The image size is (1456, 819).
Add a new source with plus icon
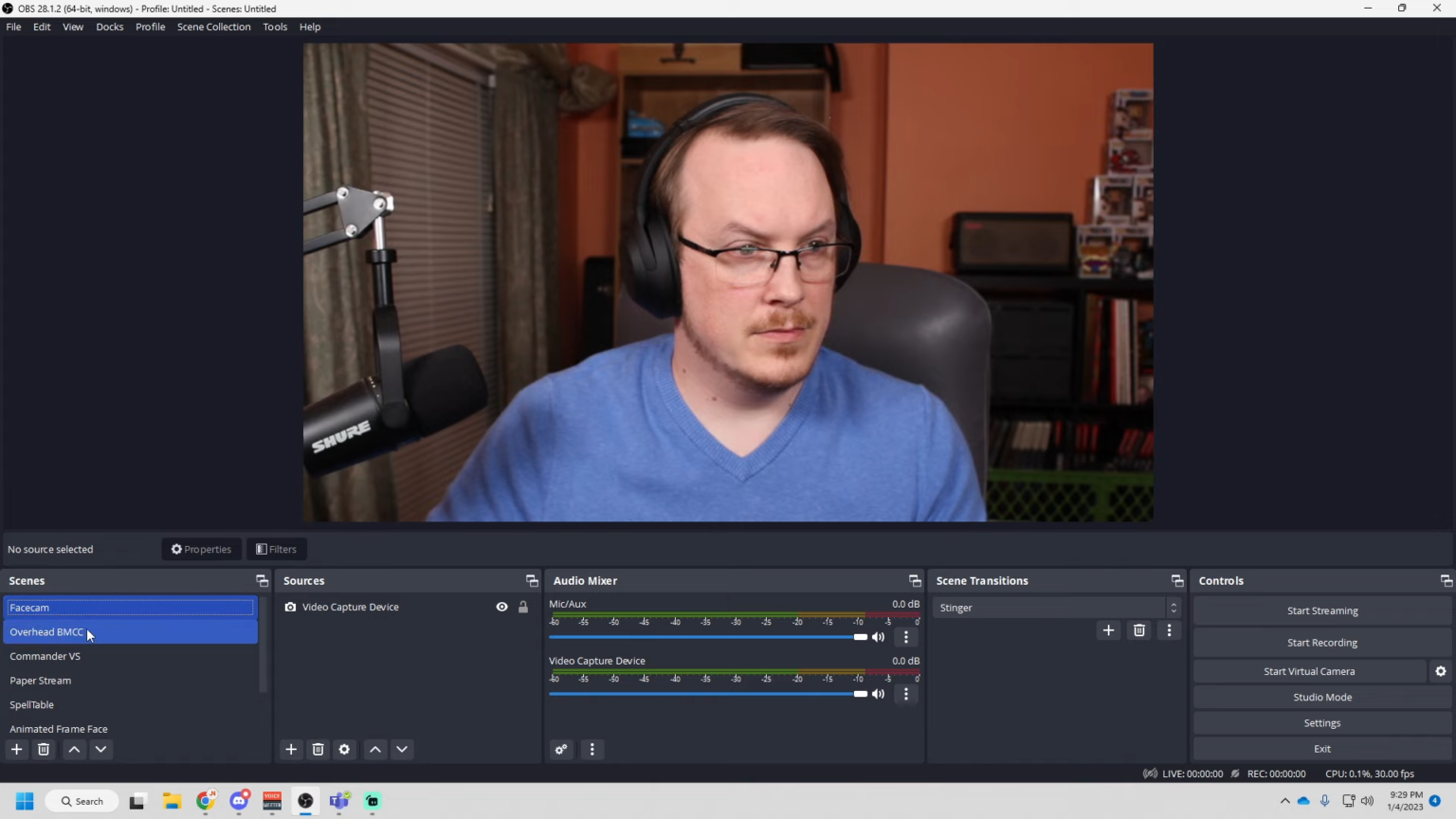click(291, 749)
